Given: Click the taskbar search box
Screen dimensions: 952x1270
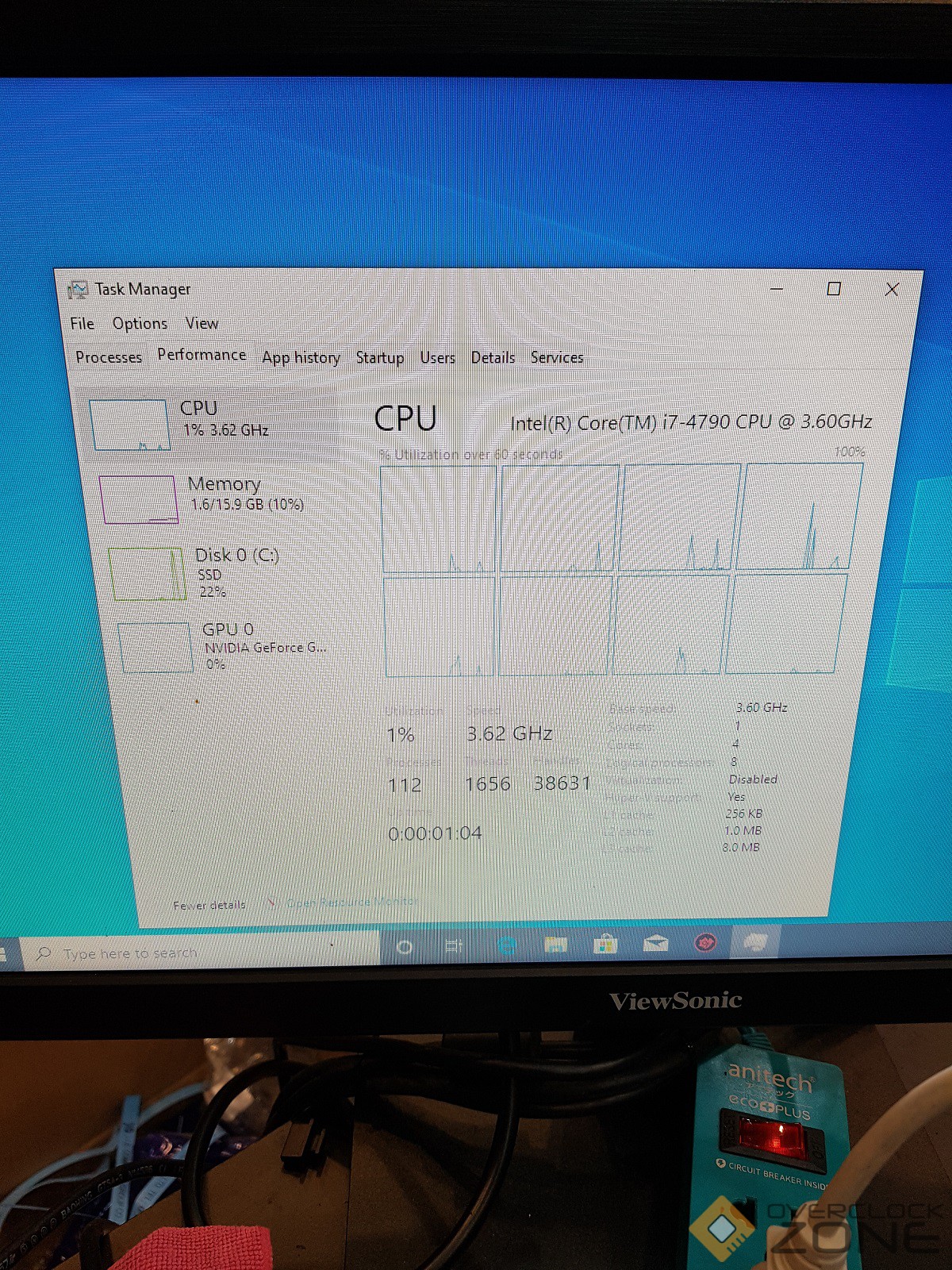Looking at the screenshot, I should (x=198, y=952).
